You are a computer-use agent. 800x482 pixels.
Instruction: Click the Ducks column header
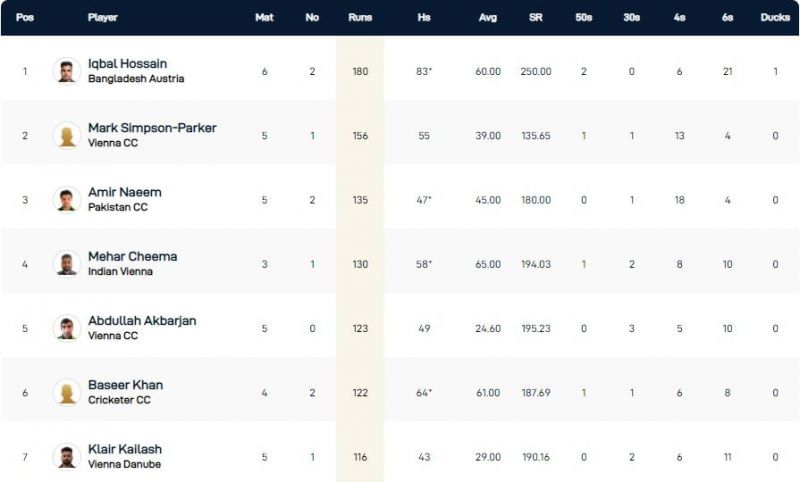click(x=775, y=18)
